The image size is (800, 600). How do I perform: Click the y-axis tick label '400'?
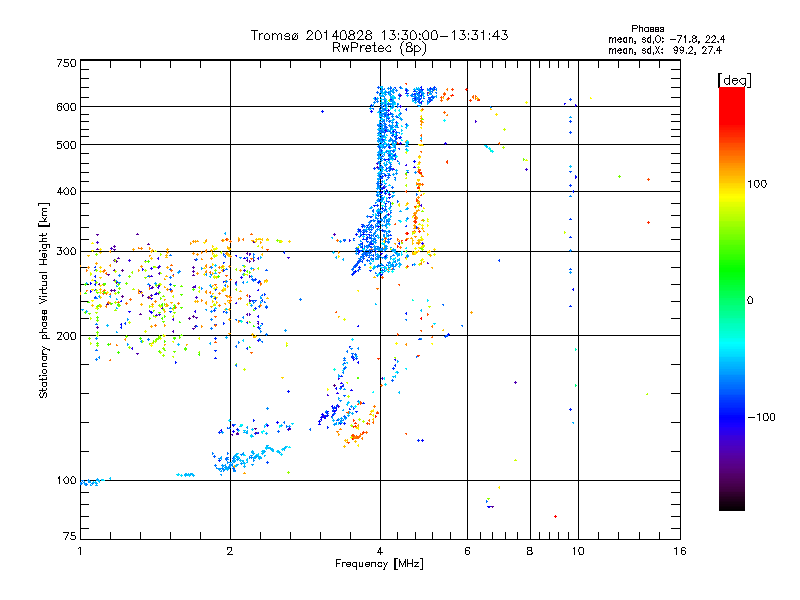pos(66,192)
